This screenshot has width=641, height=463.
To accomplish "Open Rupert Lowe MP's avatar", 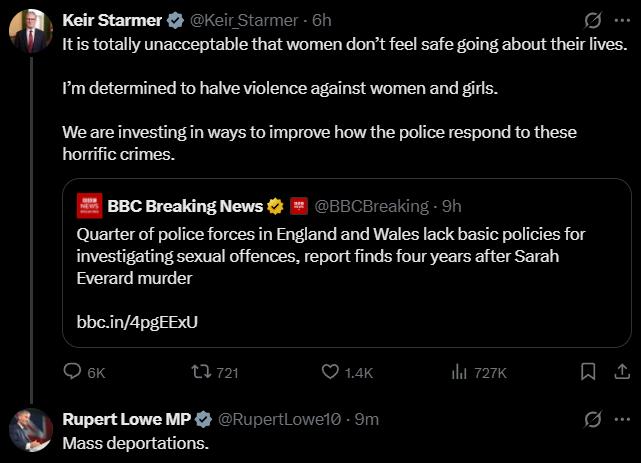I will 31,431.
